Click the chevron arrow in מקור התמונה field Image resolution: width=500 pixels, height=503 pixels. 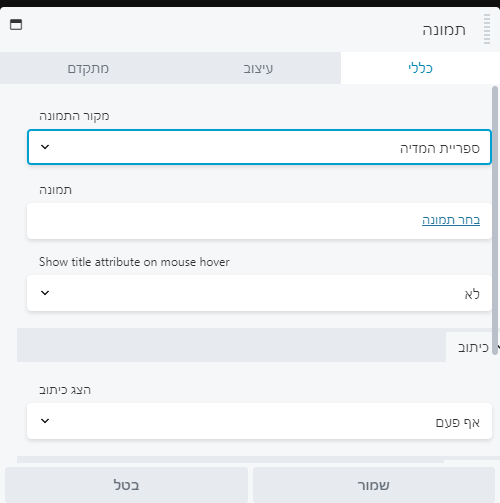[x=45, y=147]
